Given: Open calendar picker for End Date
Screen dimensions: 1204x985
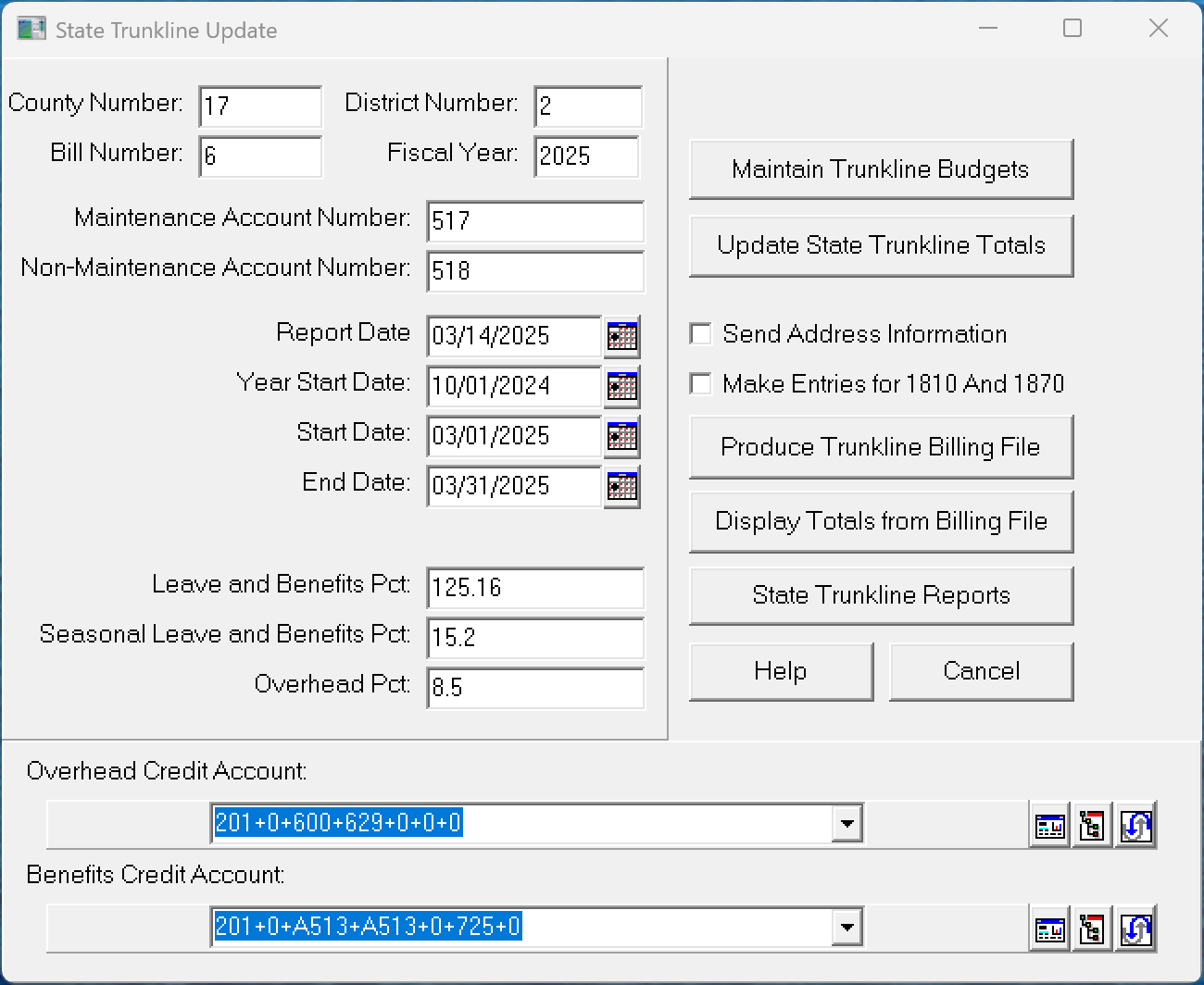Looking at the screenshot, I should (x=621, y=487).
